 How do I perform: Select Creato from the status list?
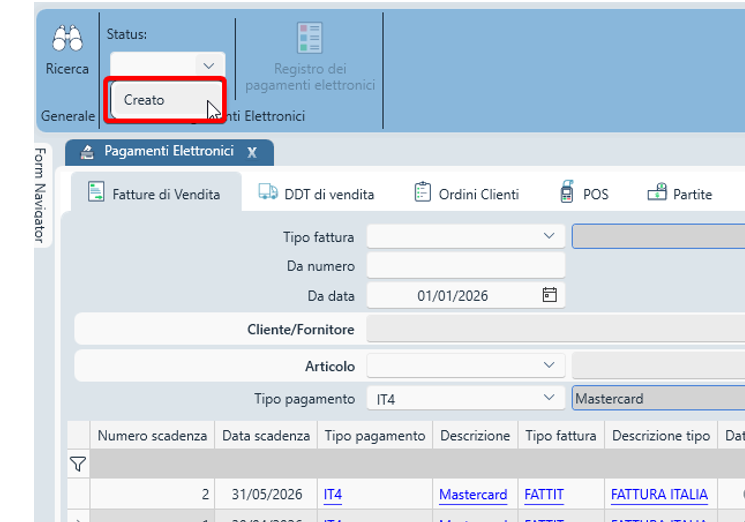(165, 100)
